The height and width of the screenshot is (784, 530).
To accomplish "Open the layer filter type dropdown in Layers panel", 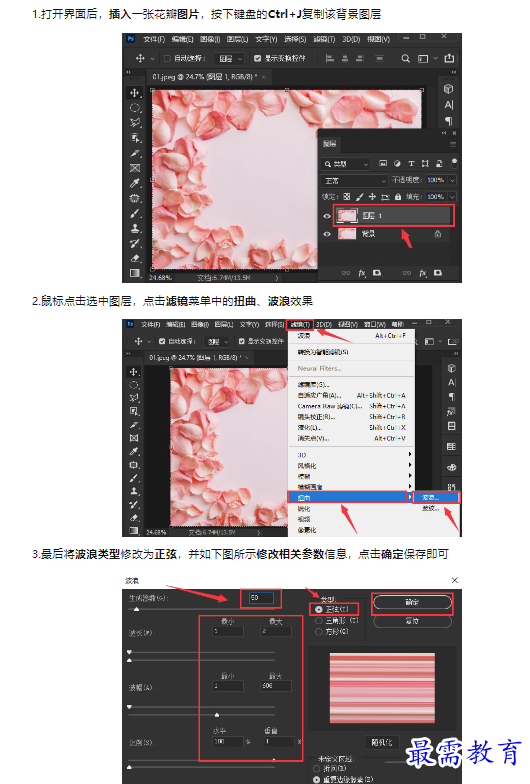I will tap(346, 164).
